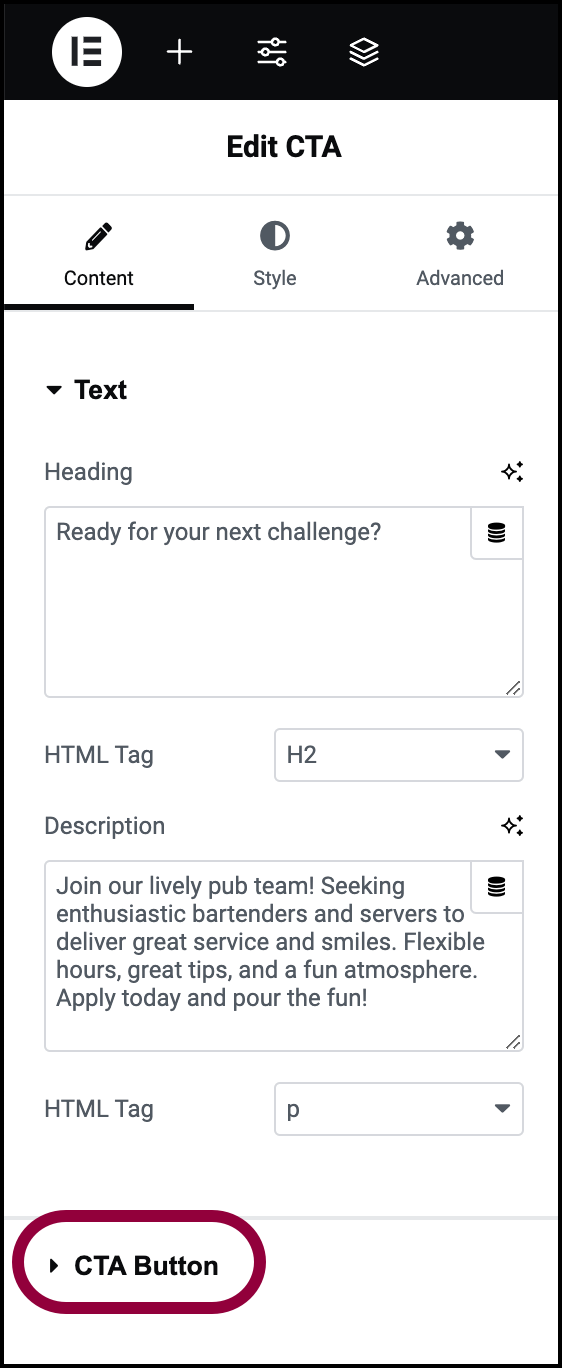The height and width of the screenshot is (1368, 562).
Task: Open dynamic tags icon in Heading field
Action: coord(497,533)
